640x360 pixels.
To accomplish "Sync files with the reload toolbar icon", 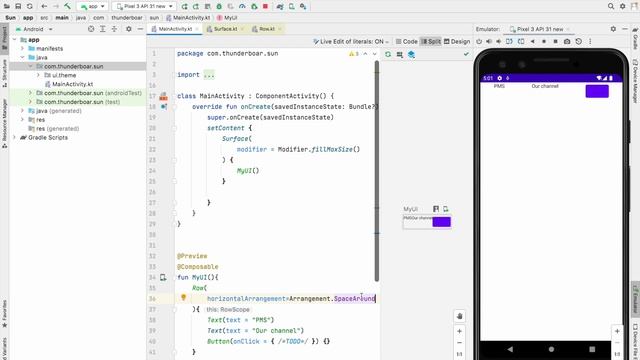I will (30, 7).
